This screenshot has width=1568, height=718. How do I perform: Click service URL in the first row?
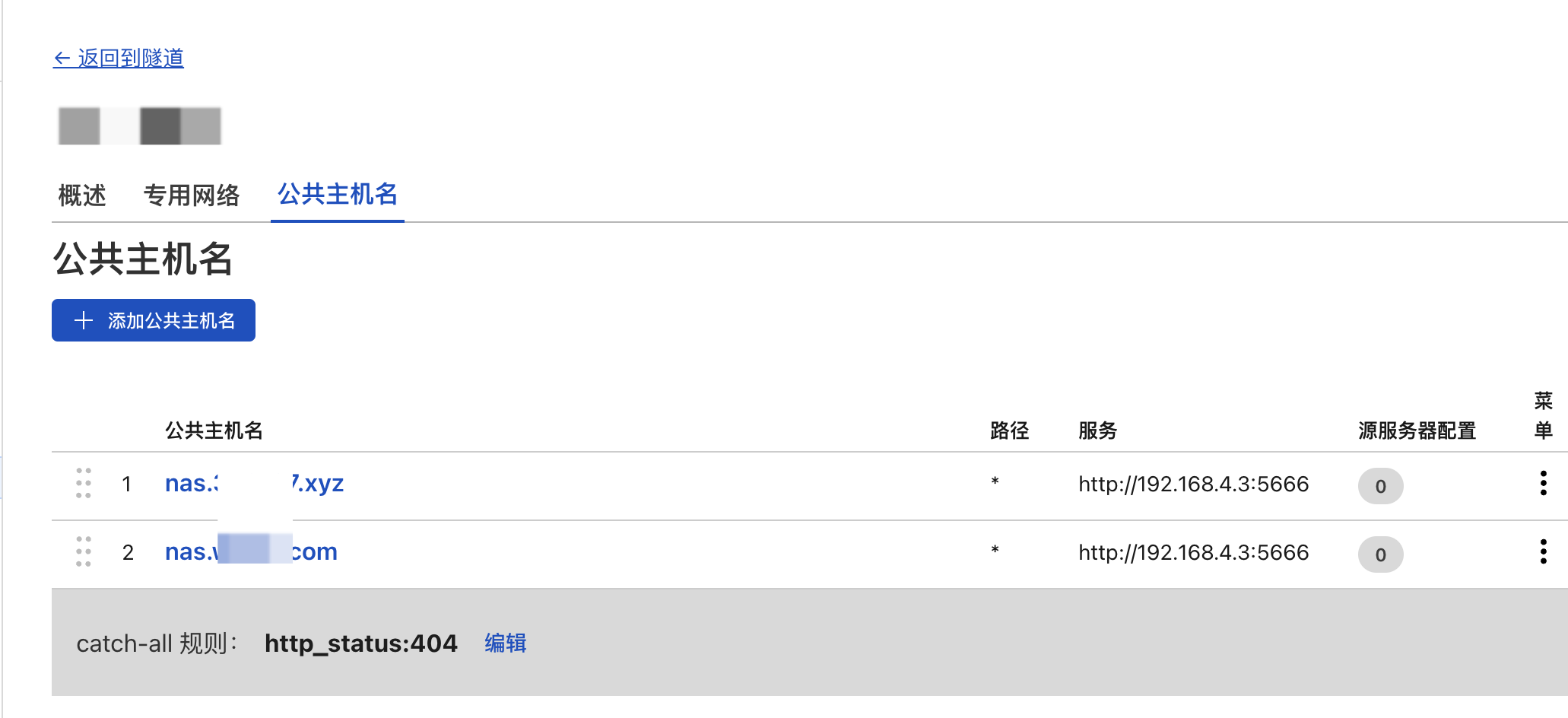(1193, 484)
